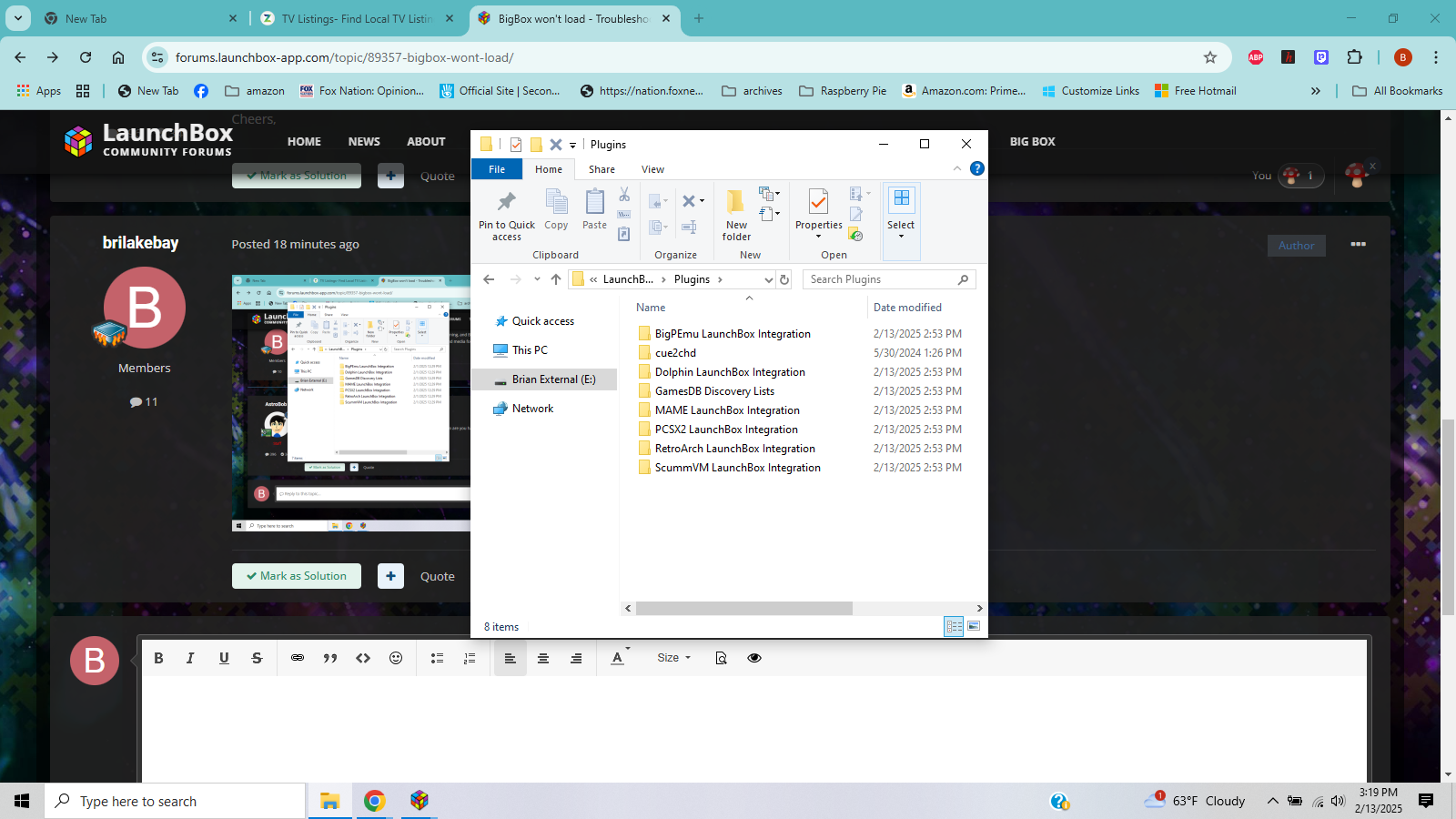This screenshot has height=819, width=1456.
Task: Insert a code block using code icon
Action: point(363,658)
